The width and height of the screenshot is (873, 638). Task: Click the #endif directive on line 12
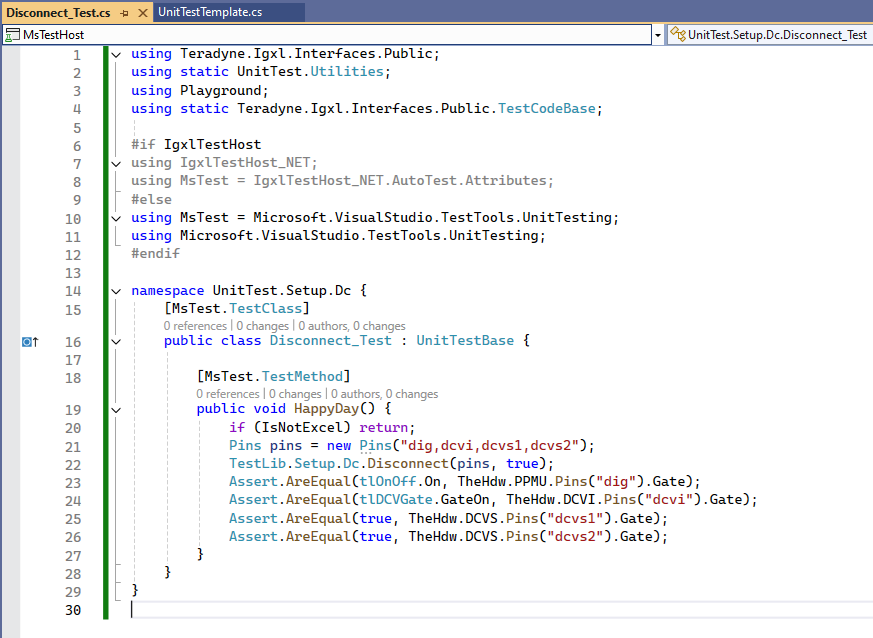point(155,254)
